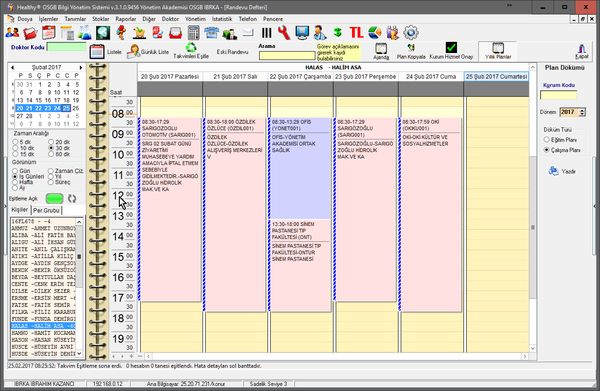The image size is (600, 391).
Task: Click the green dollar sign icon
Action: pos(338,33)
